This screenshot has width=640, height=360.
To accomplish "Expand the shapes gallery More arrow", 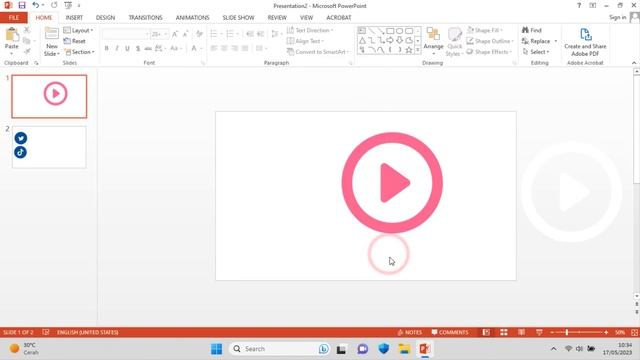I will [418, 50].
